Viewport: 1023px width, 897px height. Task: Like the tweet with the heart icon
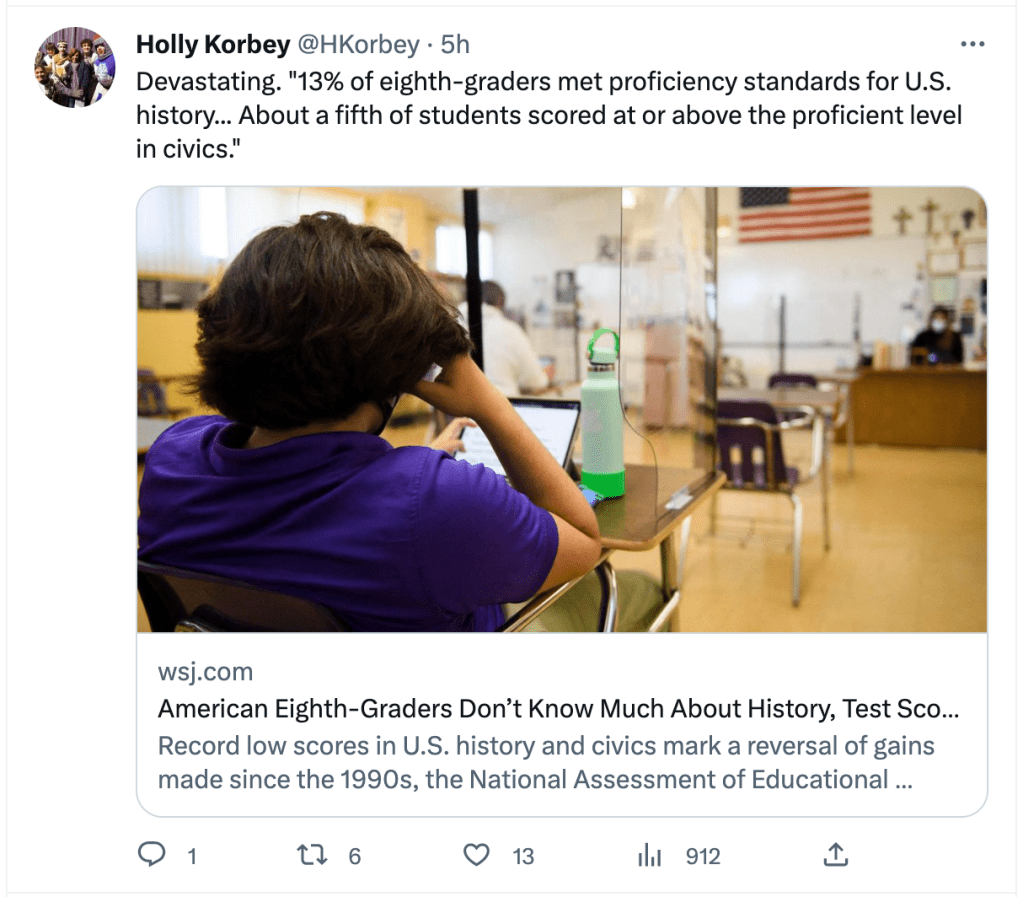pyautogui.click(x=478, y=855)
